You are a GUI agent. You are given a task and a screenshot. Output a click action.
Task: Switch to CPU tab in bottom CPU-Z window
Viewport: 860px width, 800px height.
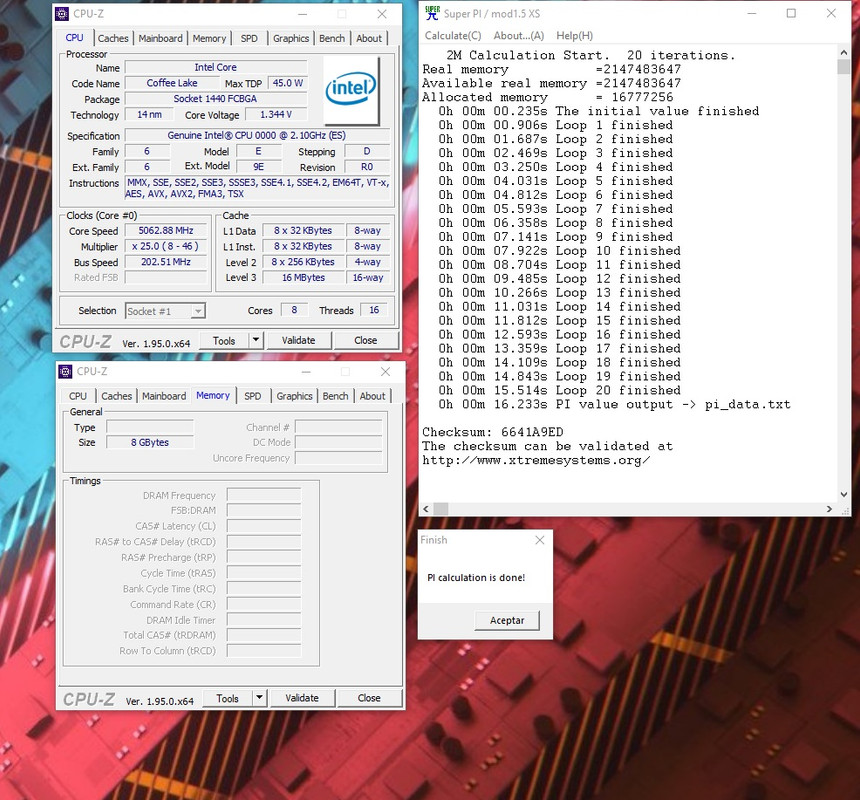point(77,396)
